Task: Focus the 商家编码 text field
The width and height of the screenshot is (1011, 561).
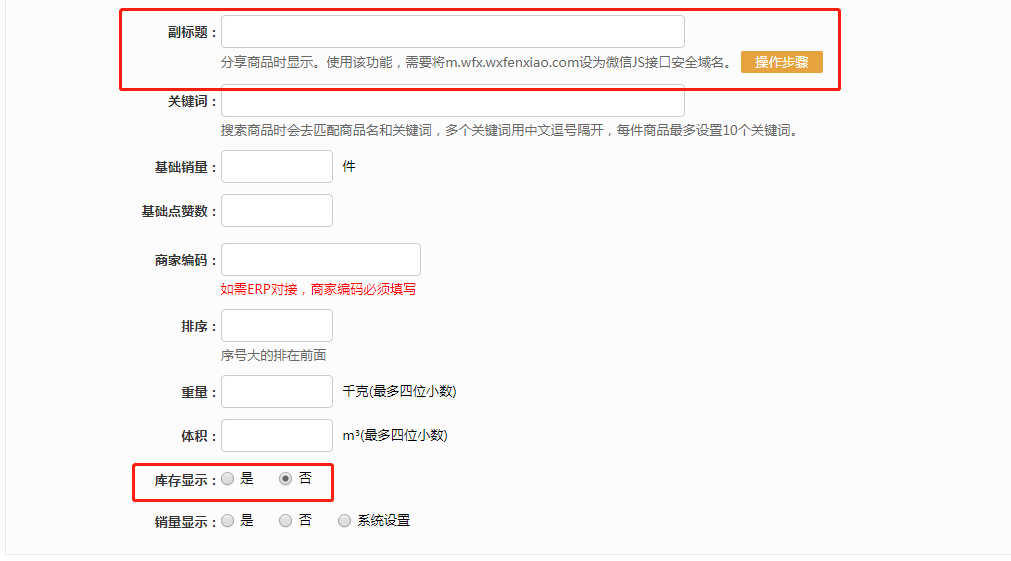Action: [x=320, y=260]
